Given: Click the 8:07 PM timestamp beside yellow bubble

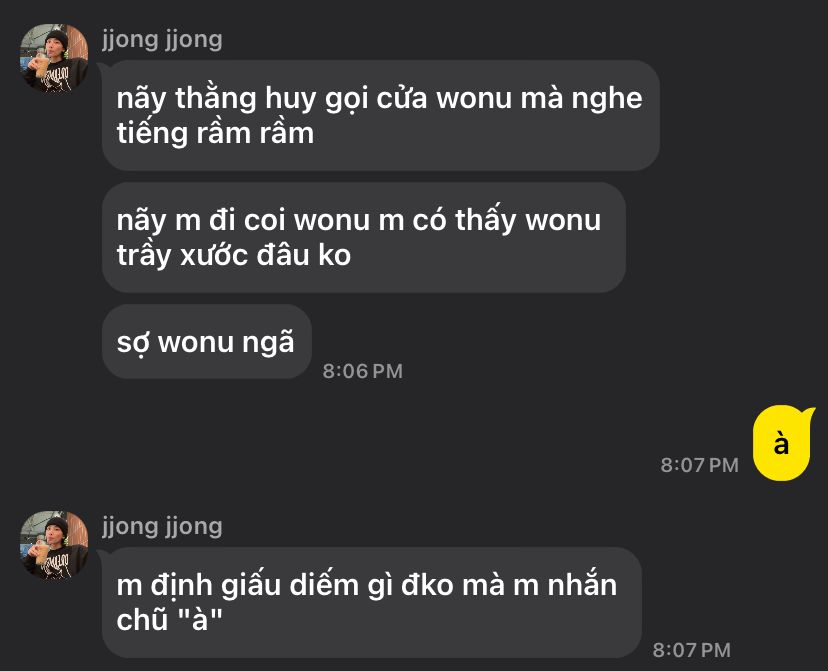Looking at the screenshot, I should 699,465.
